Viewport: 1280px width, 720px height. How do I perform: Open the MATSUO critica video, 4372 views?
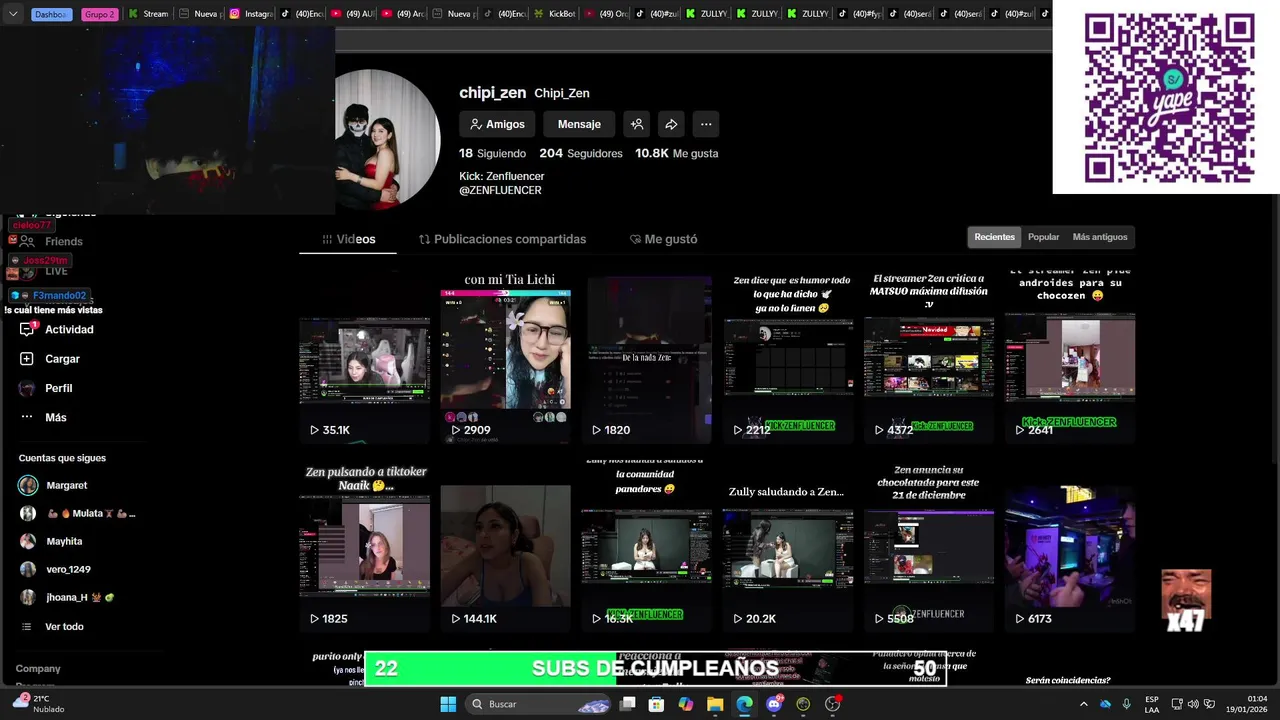(x=929, y=357)
